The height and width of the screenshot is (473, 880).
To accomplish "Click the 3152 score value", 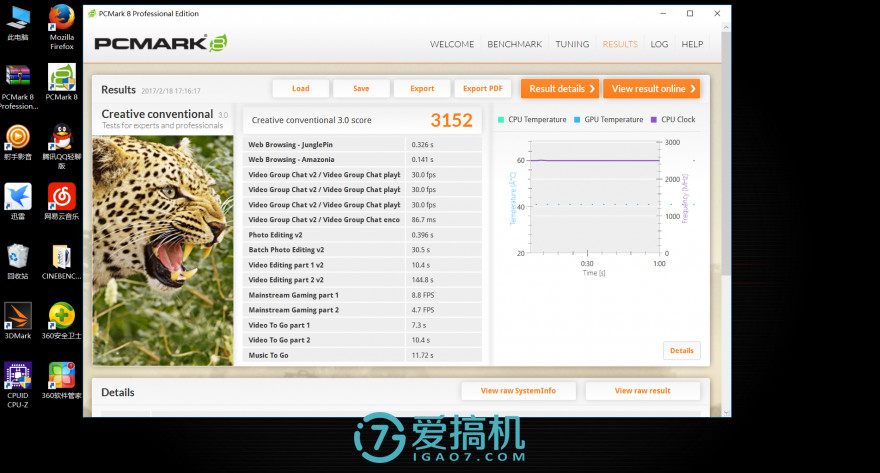I will [x=451, y=120].
